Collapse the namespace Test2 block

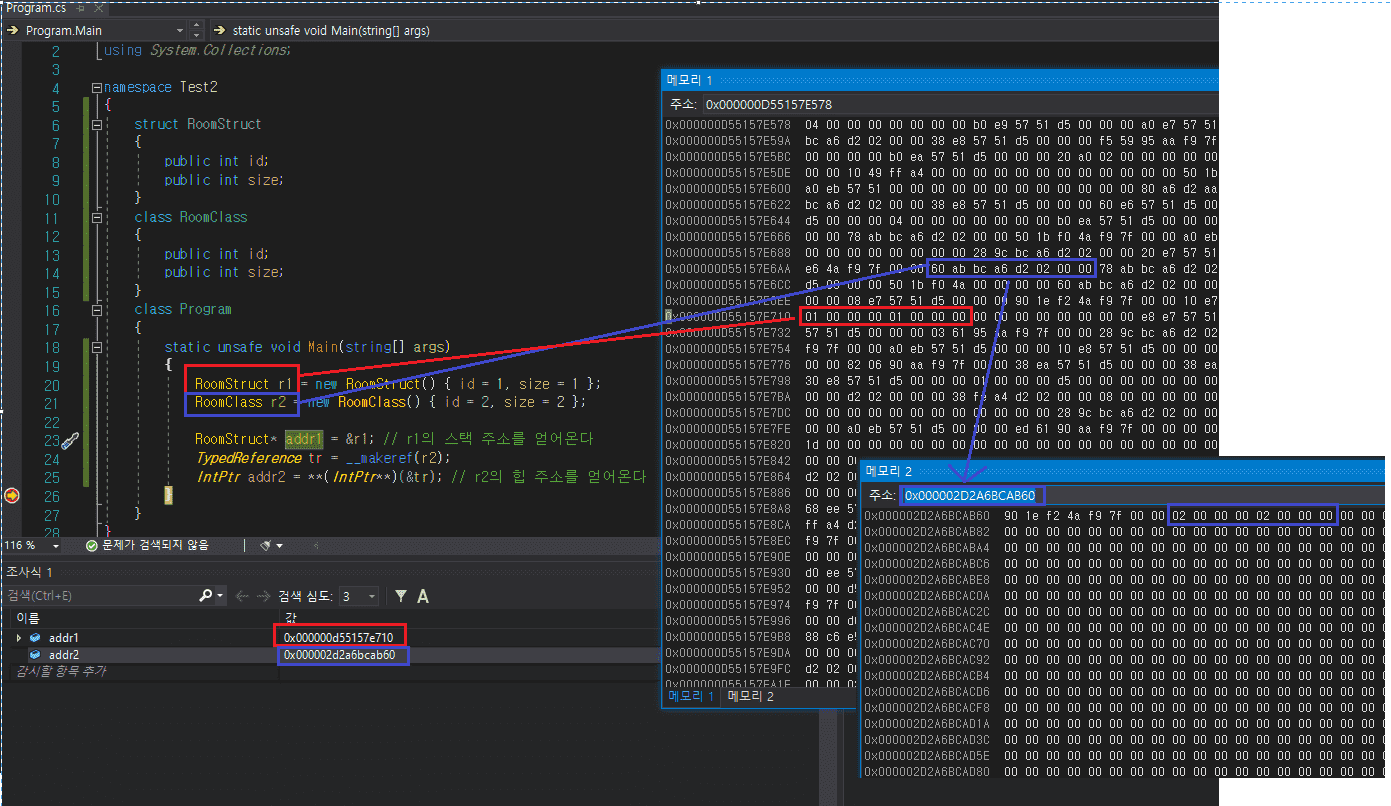96,88
